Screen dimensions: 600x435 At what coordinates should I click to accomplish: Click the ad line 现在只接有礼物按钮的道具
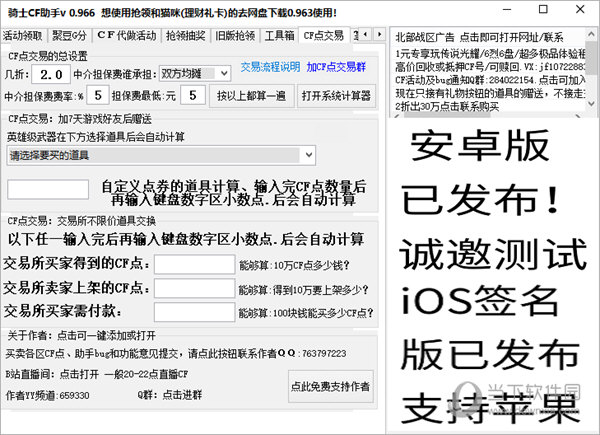tap(490, 93)
